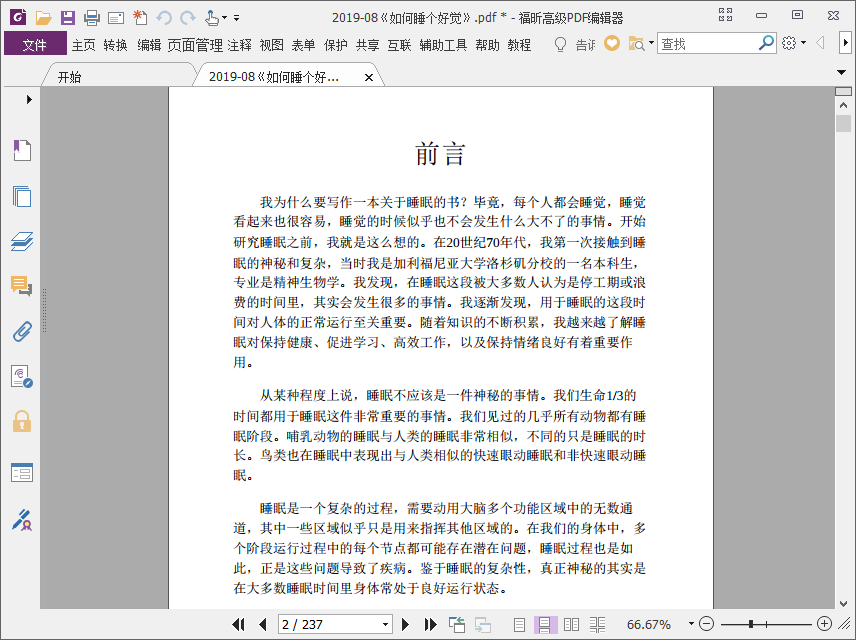The height and width of the screenshot is (640, 856).
Task: Enable continuous page view mode
Action: click(x=544, y=624)
